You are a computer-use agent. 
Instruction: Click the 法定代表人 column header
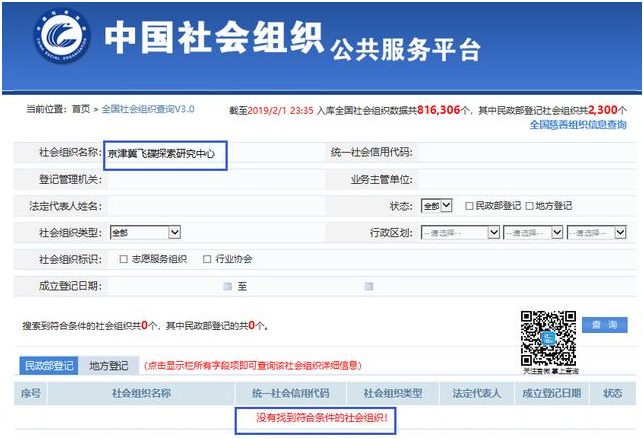tap(477, 394)
